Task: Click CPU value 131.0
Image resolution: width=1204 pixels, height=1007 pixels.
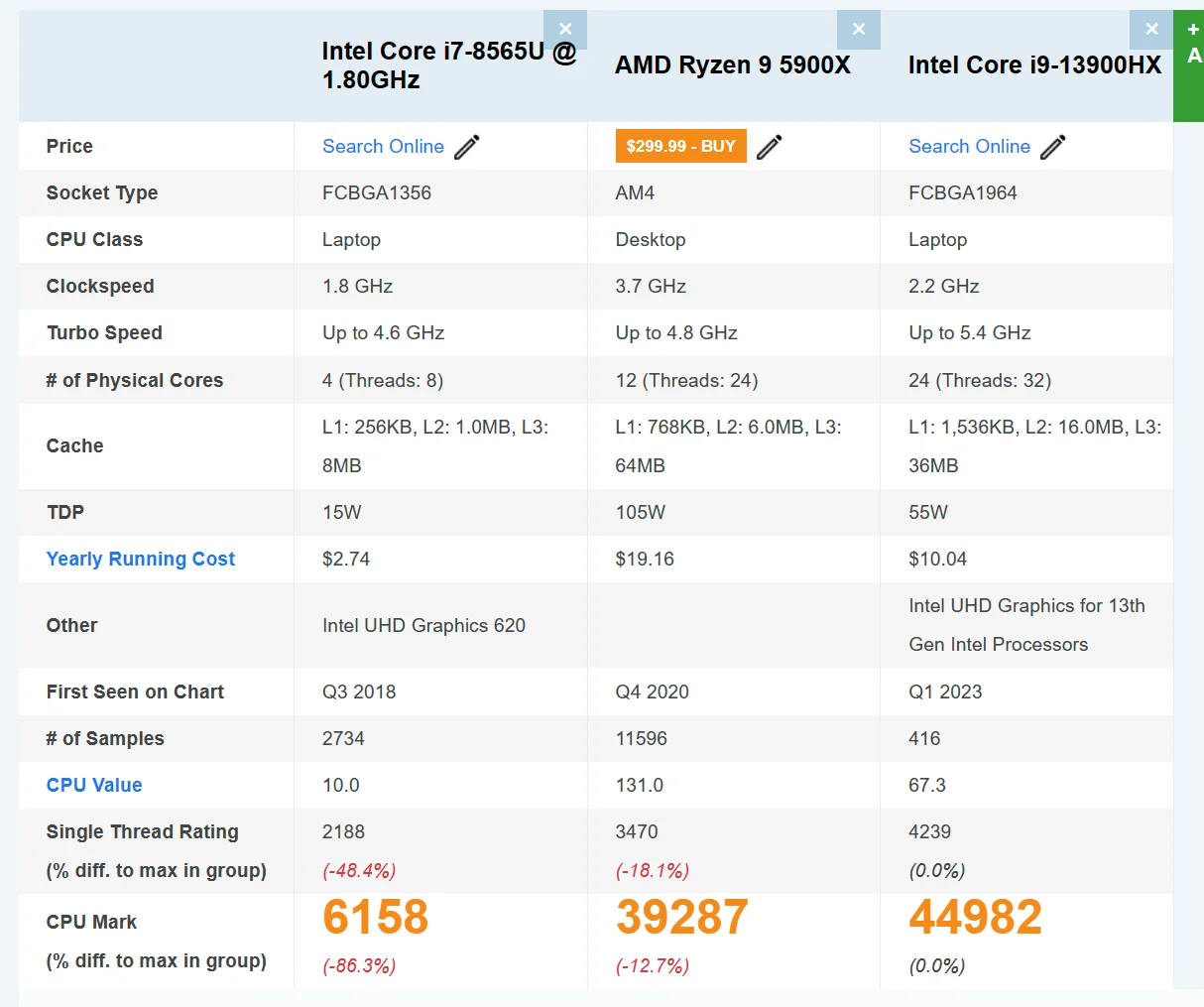Action: [x=640, y=785]
